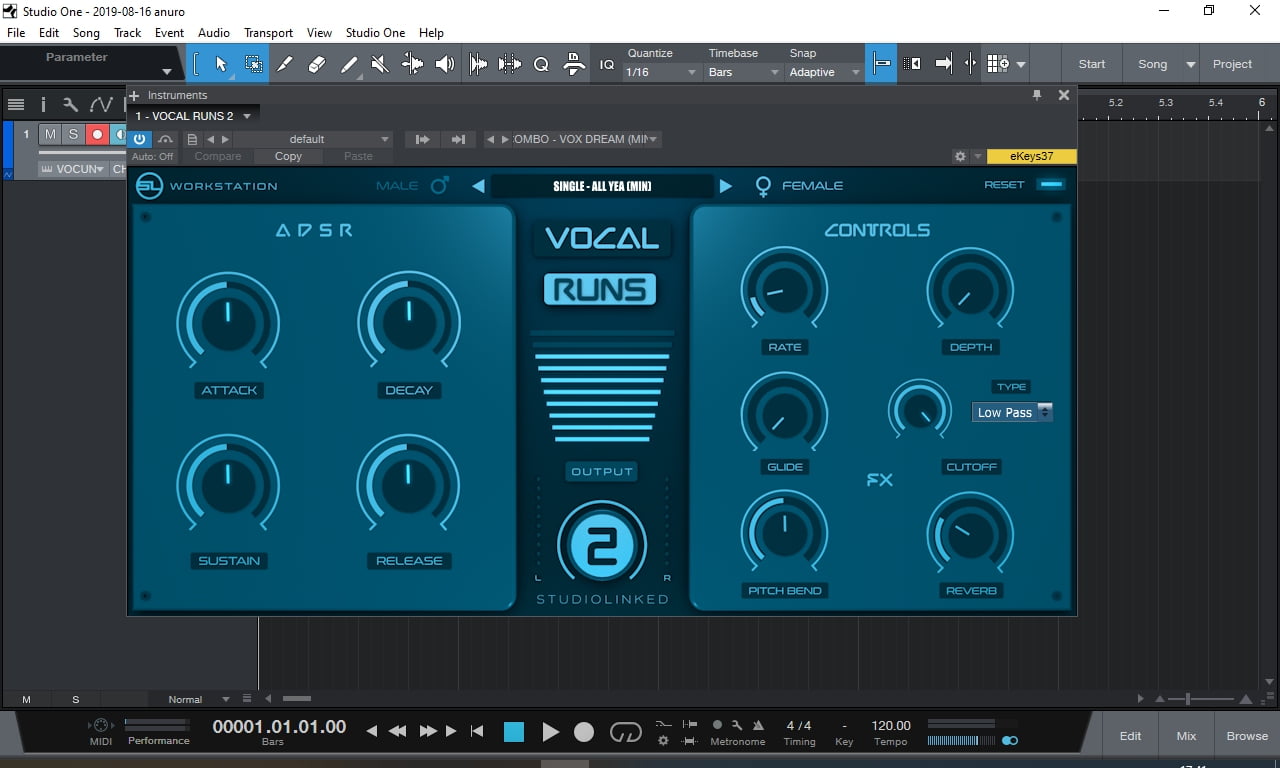
Task: Click the REVERB knob in FX section
Action: coord(969,535)
